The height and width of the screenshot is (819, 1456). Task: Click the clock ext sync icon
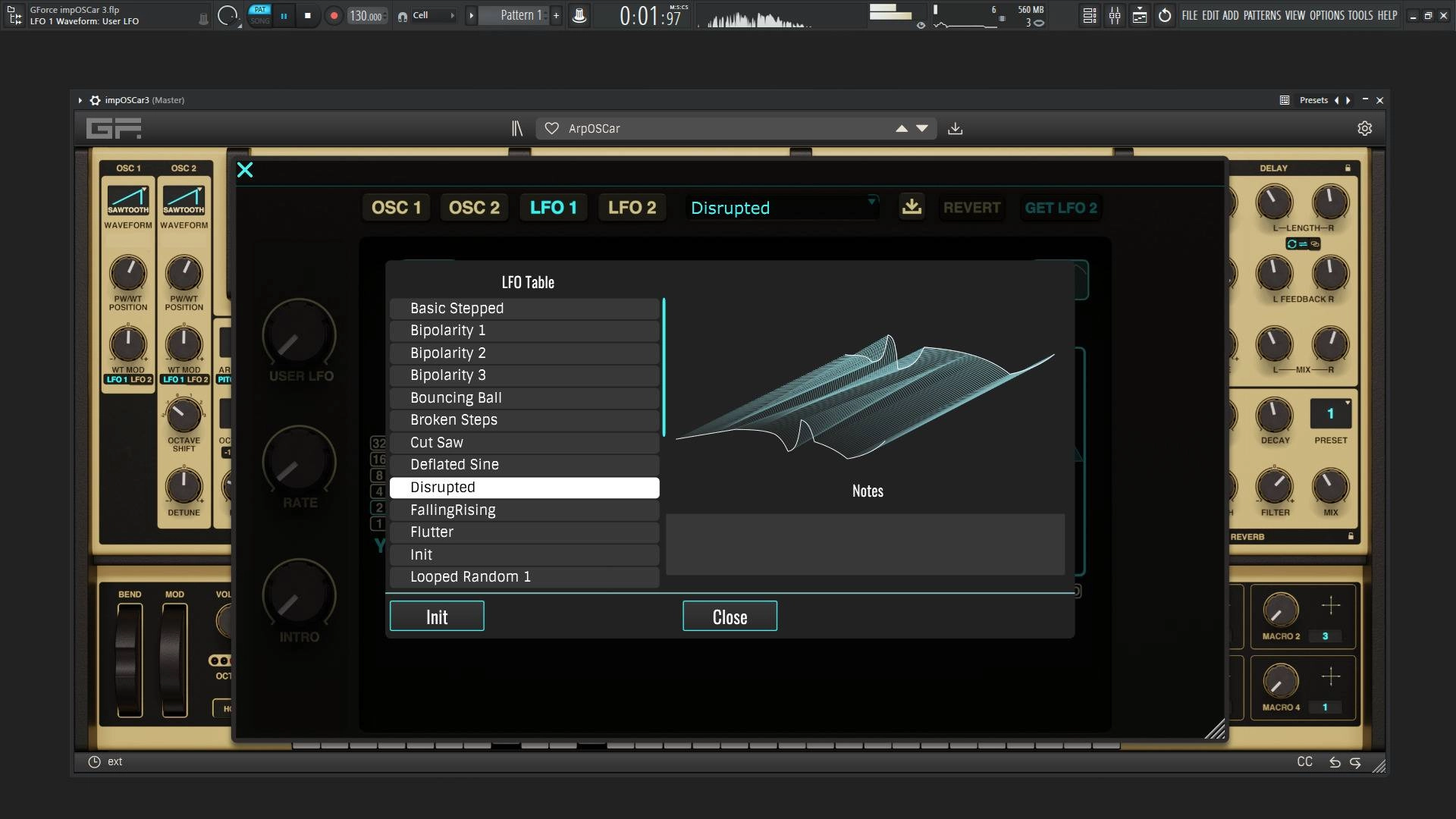tap(94, 762)
